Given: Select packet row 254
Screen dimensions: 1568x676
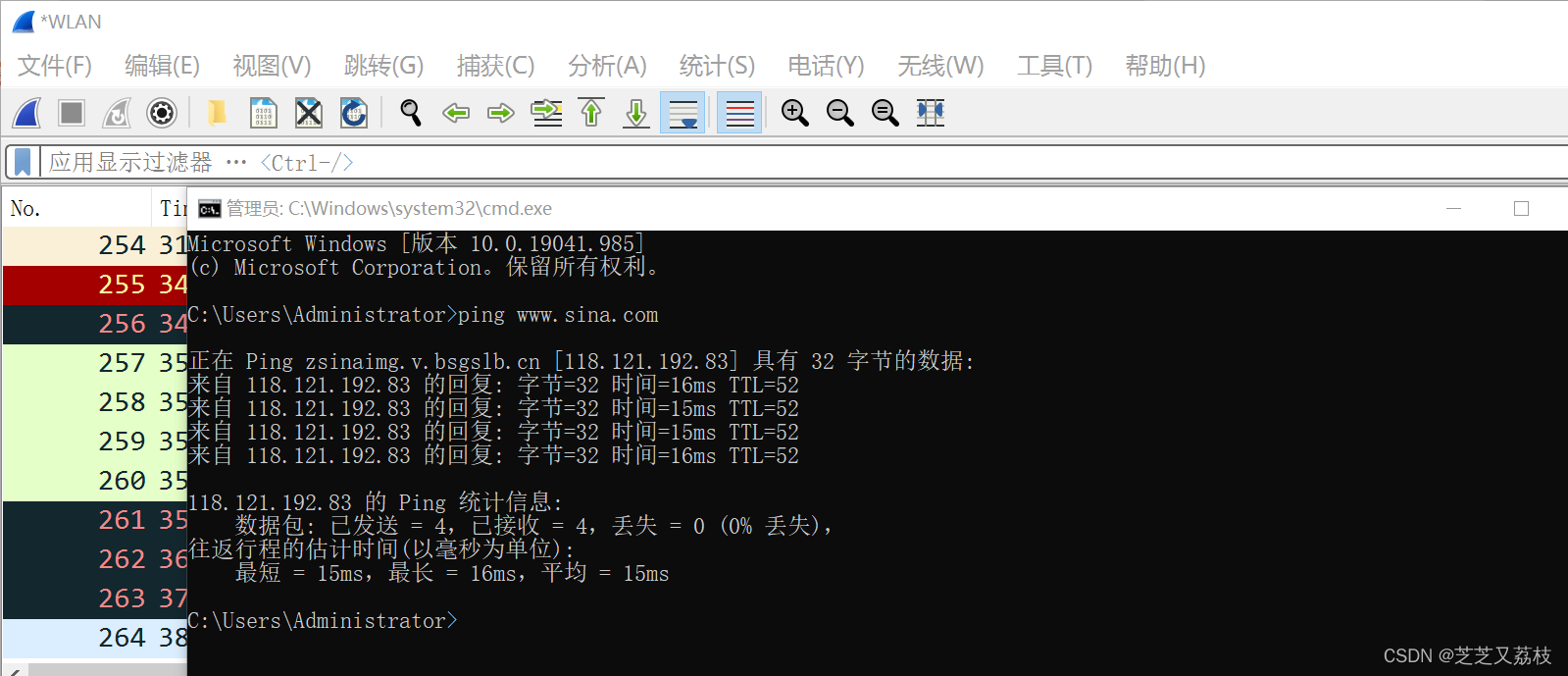Looking at the screenshot, I should [95, 245].
